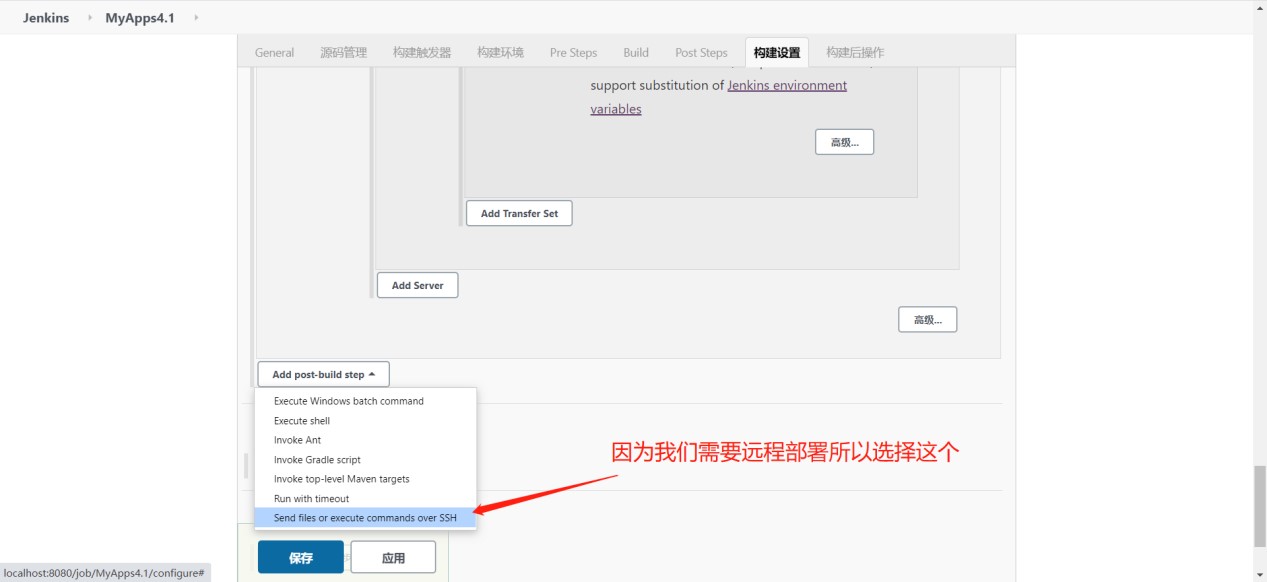Image resolution: width=1267 pixels, height=582 pixels.
Task: Select 'Invoke Gradle script' option
Action: [316, 459]
